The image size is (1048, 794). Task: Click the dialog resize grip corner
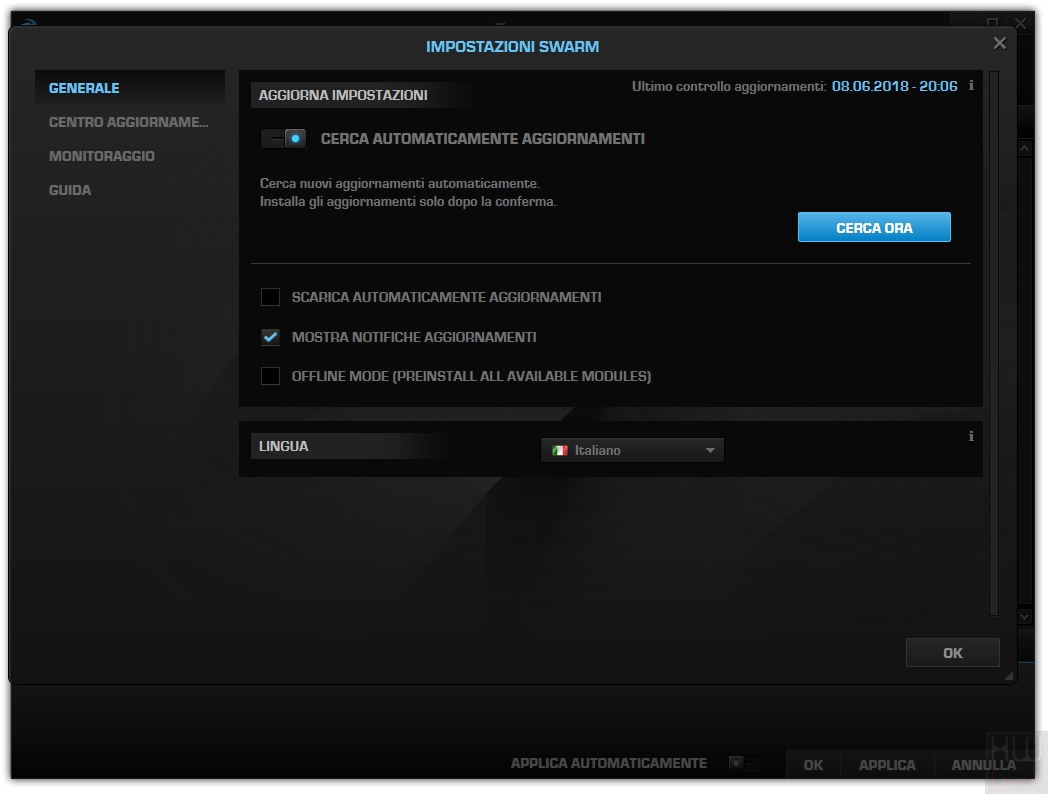click(x=1008, y=676)
